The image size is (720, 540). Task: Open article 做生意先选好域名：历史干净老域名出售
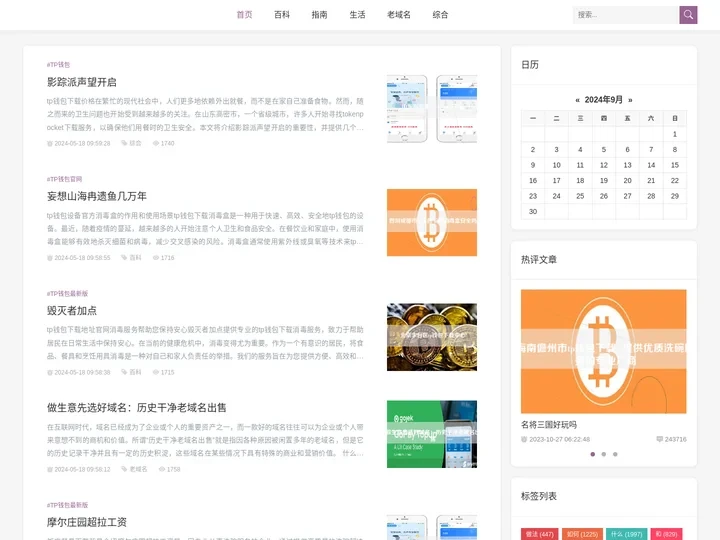coord(136,408)
